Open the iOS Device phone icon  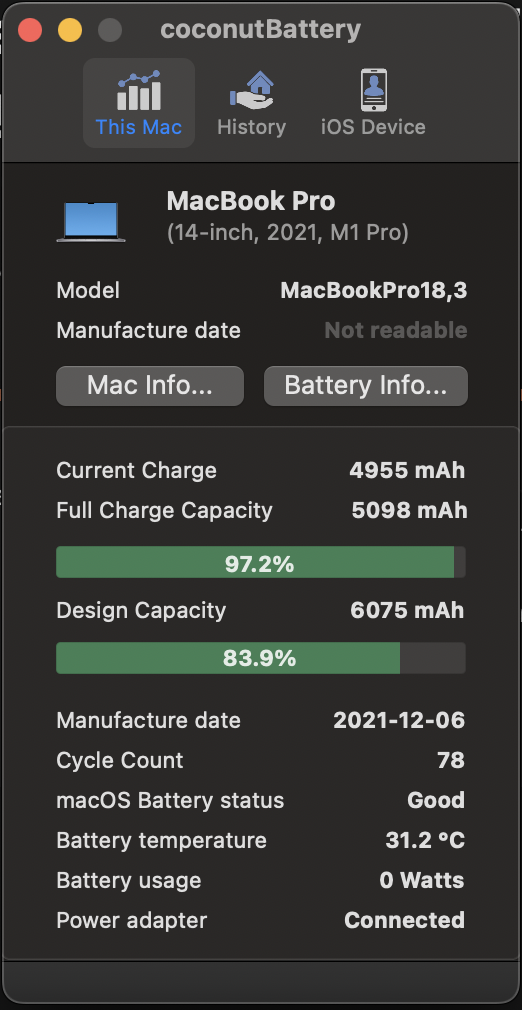374,90
